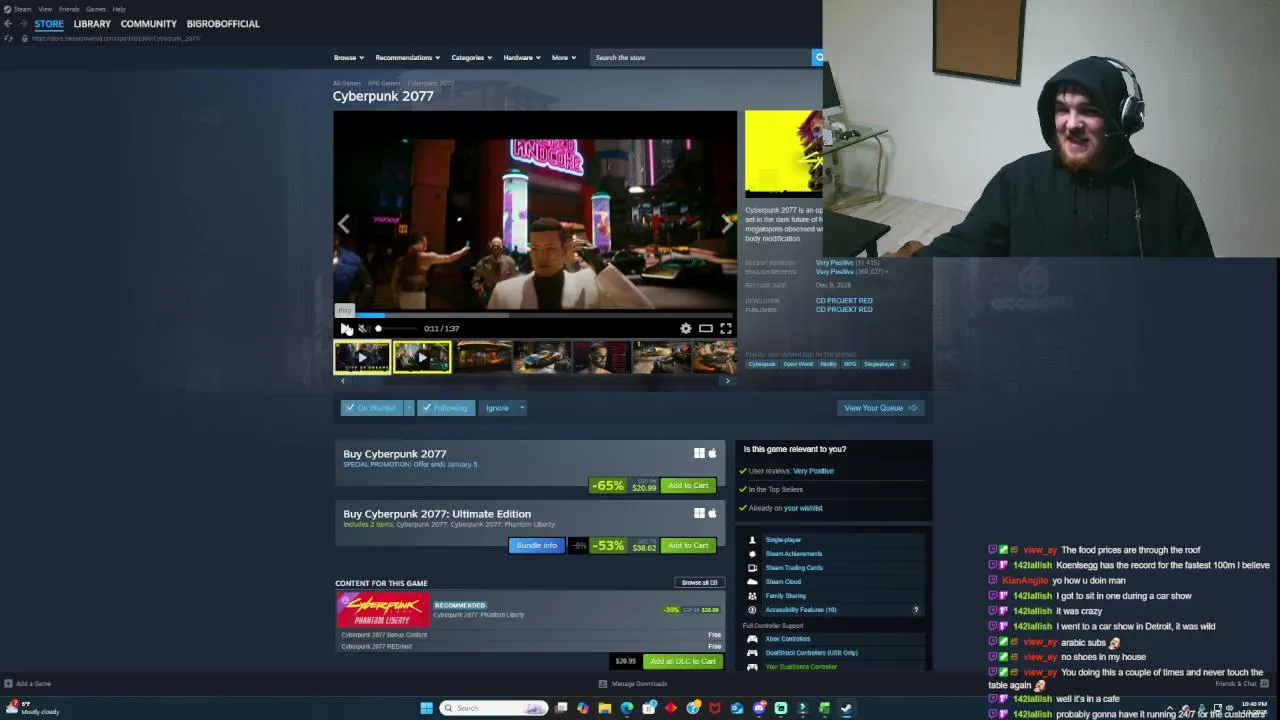Expand the Ignore dropdown arrow
The height and width of the screenshot is (720, 1280).
[522, 407]
